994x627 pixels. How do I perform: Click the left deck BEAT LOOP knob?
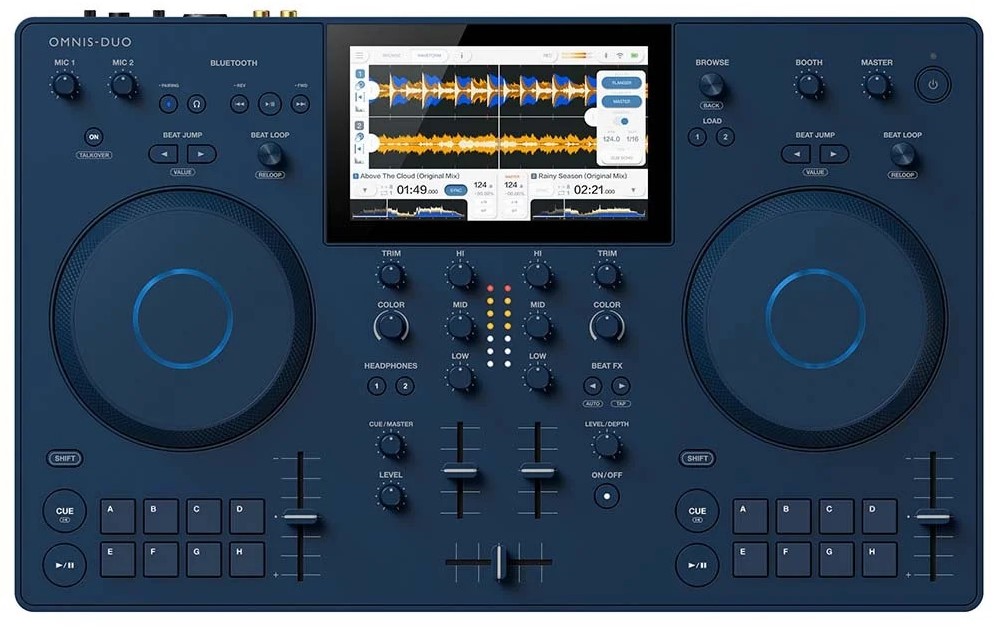click(269, 153)
